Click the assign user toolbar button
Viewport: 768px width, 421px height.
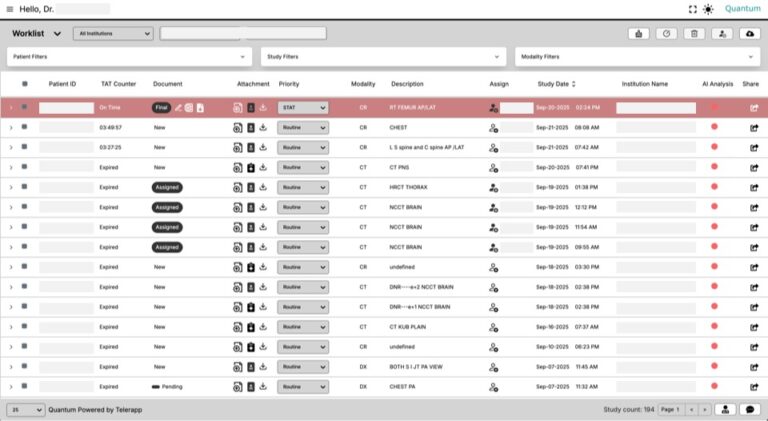pyautogui.click(x=722, y=34)
